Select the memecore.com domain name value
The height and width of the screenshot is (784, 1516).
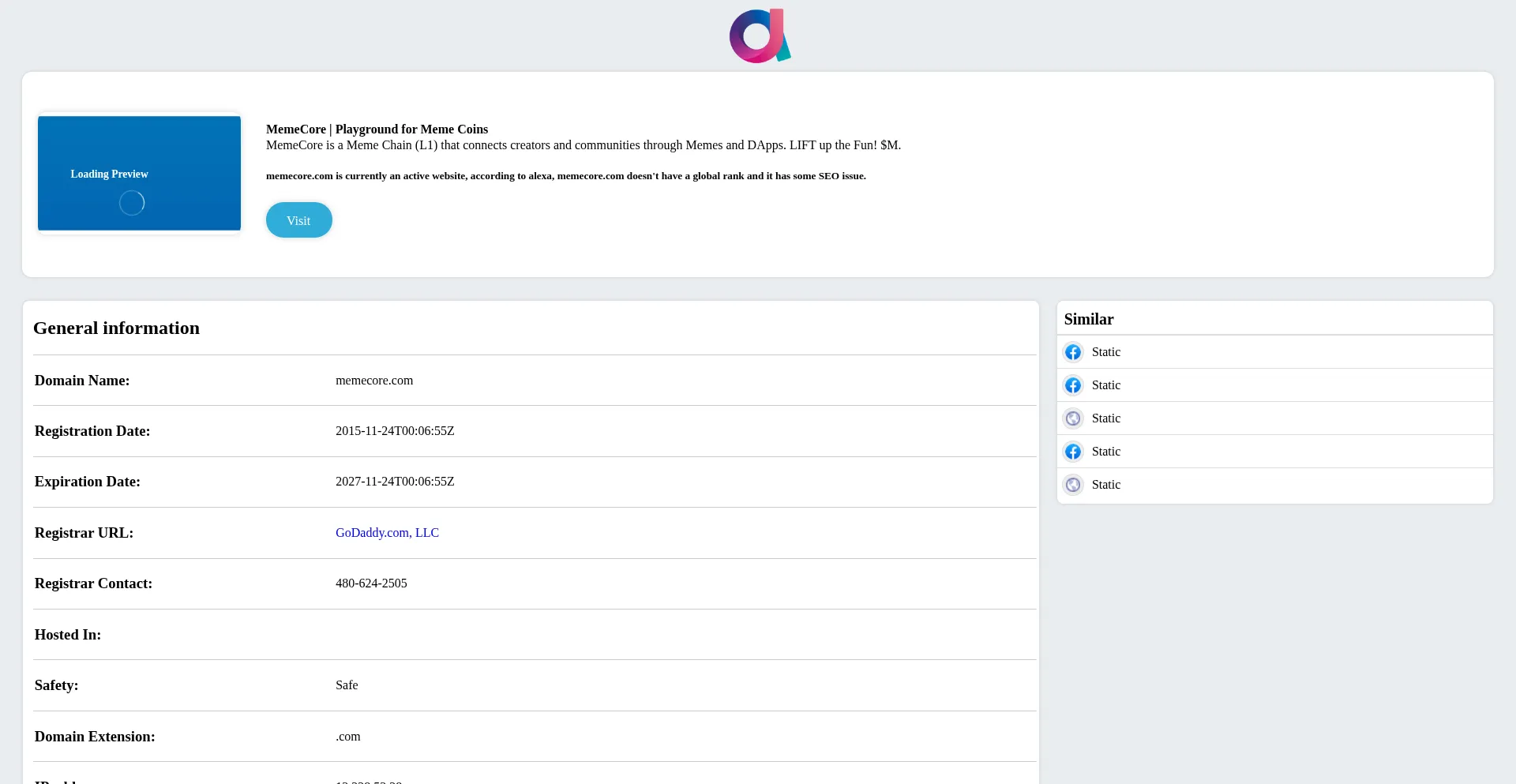coord(374,381)
